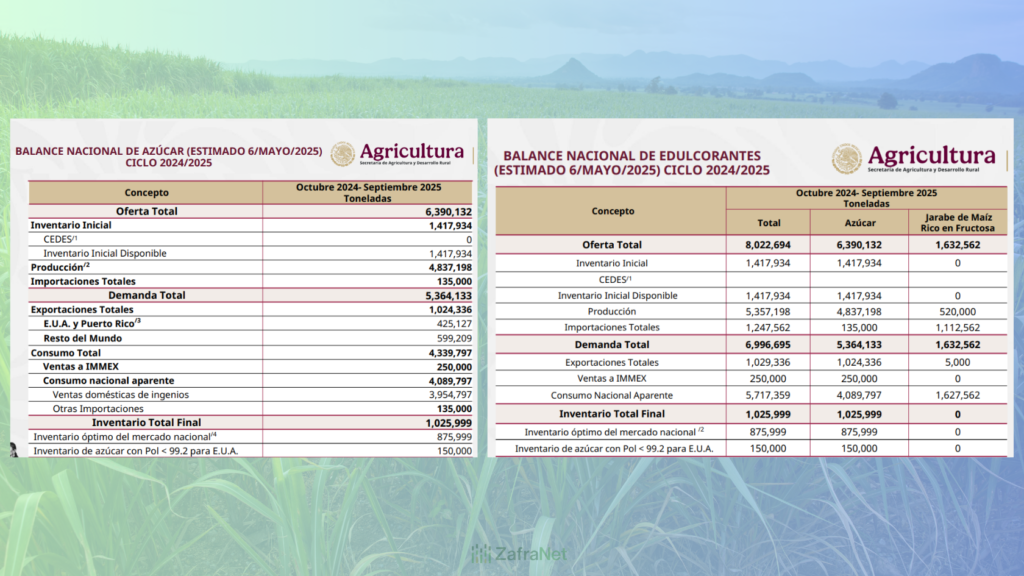
Task: Click 'Inventario Total Final' label in edulcorantes table
Action: coord(612,414)
